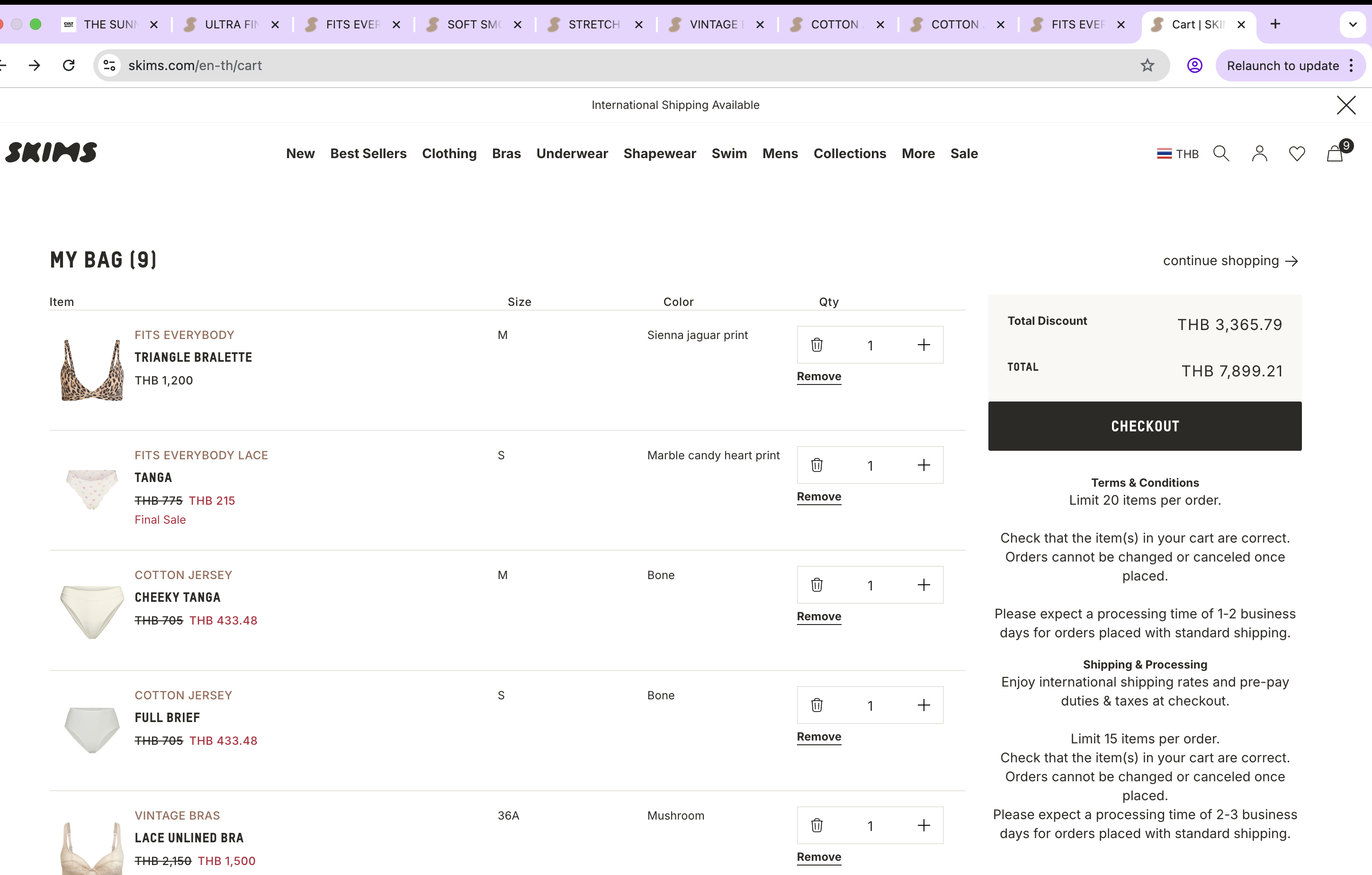The width and height of the screenshot is (1372, 875).
Task: Increase quantity of Triangle Bralette with plus
Action: [924, 345]
